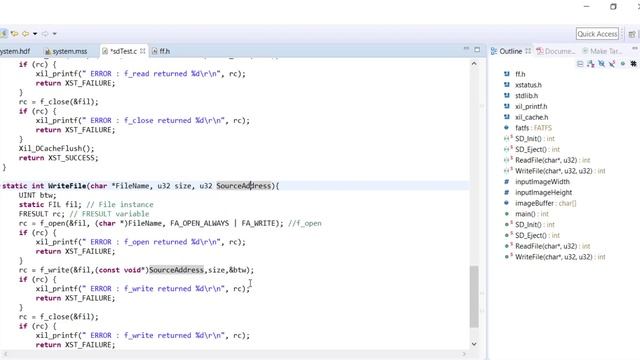Click the '// File instance' comment
640x360 pixels.
120,205
